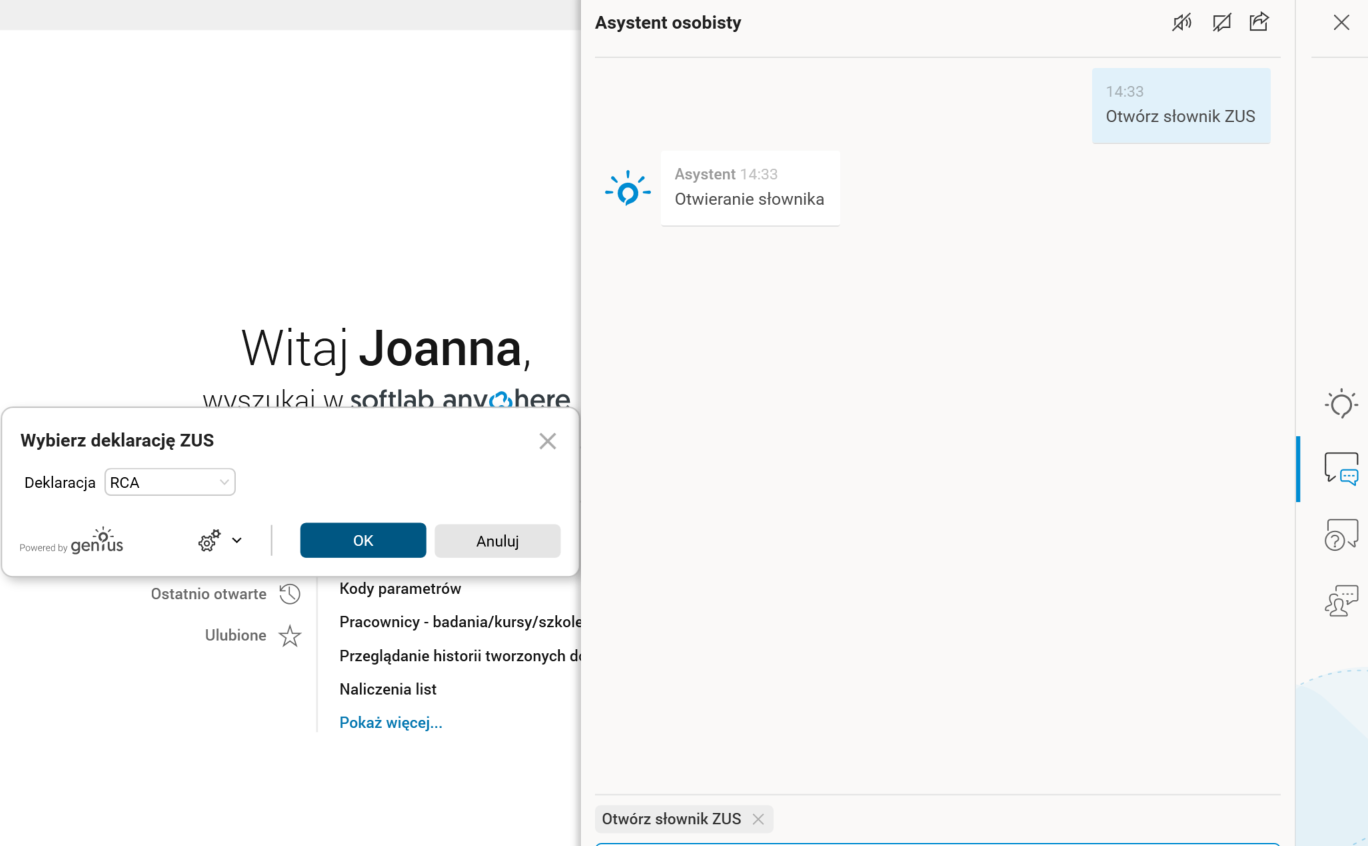Confirm the declaration with OK

(362, 540)
